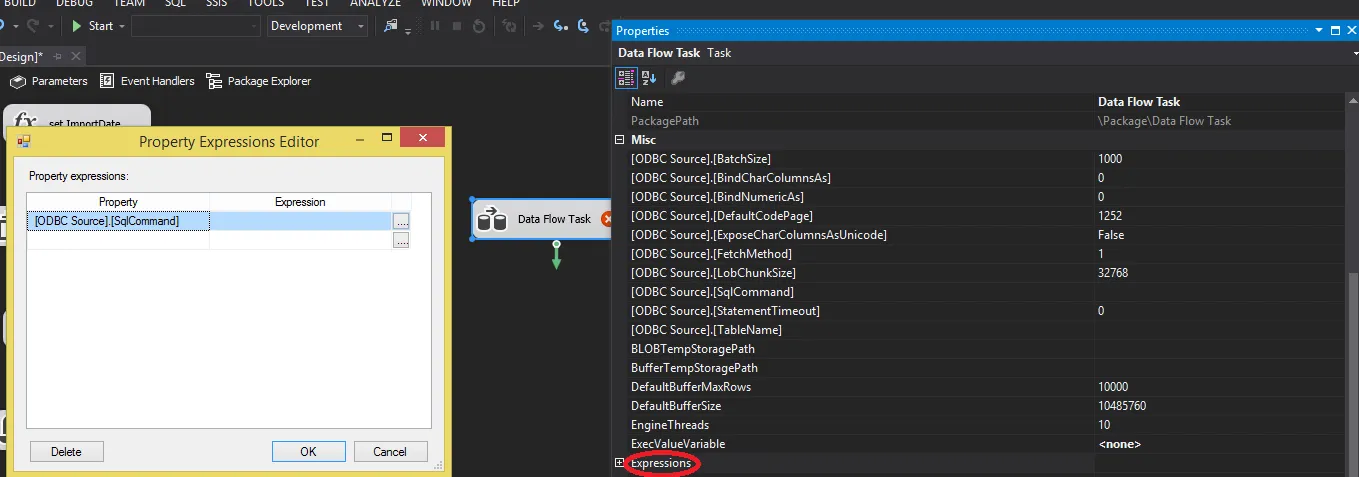Click the Stop Debugging square icon
This screenshot has height=477, width=1359.
coord(457,26)
